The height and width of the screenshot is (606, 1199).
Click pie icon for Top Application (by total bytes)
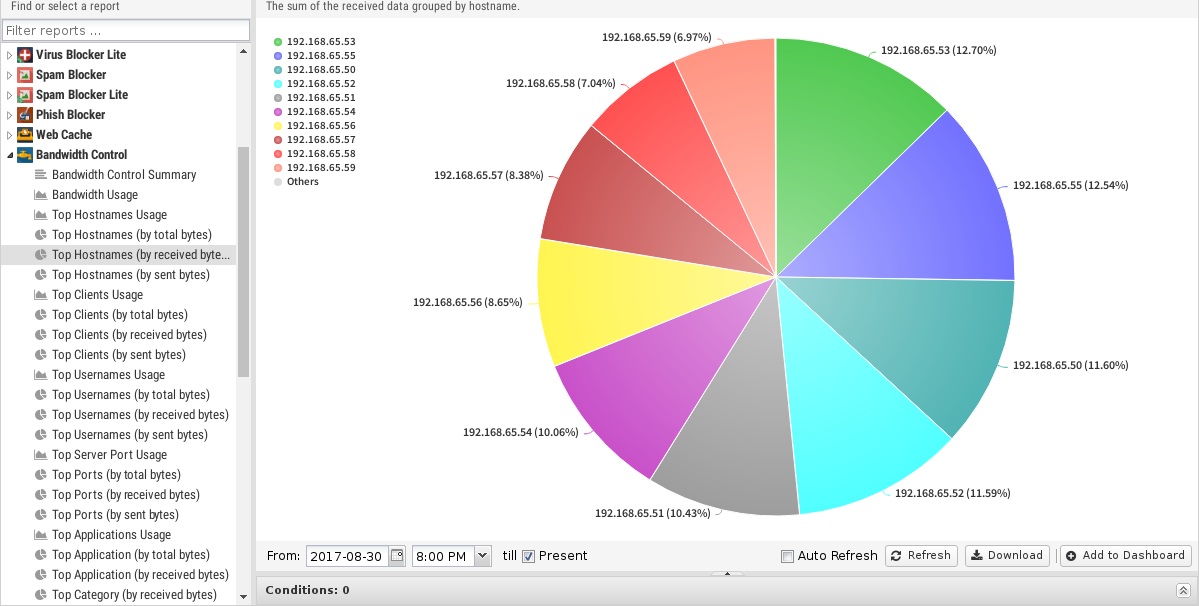tap(41, 555)
